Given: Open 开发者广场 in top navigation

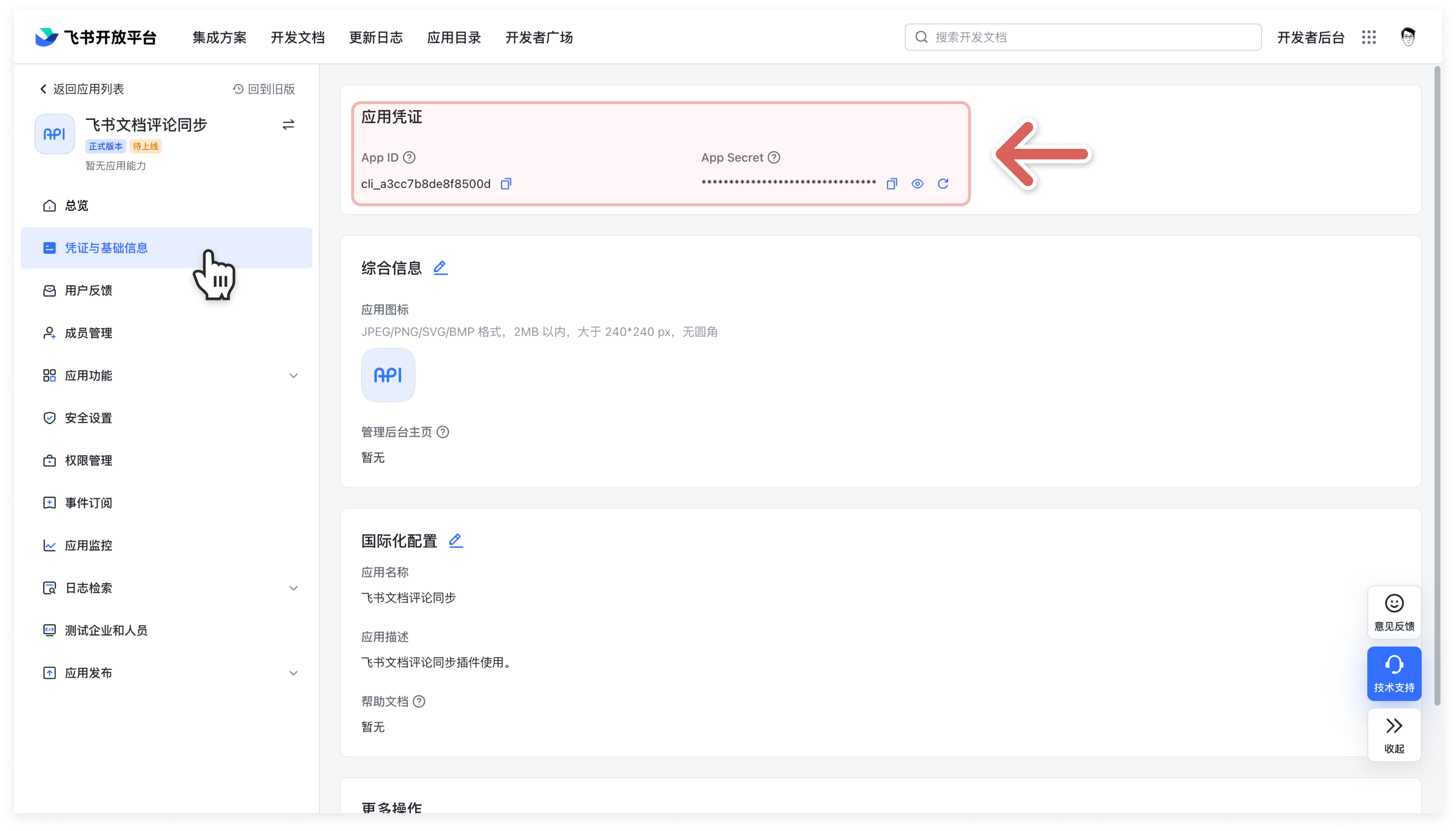Looking at the screenshot, I should pyautogui.click(x=539, y=37).
